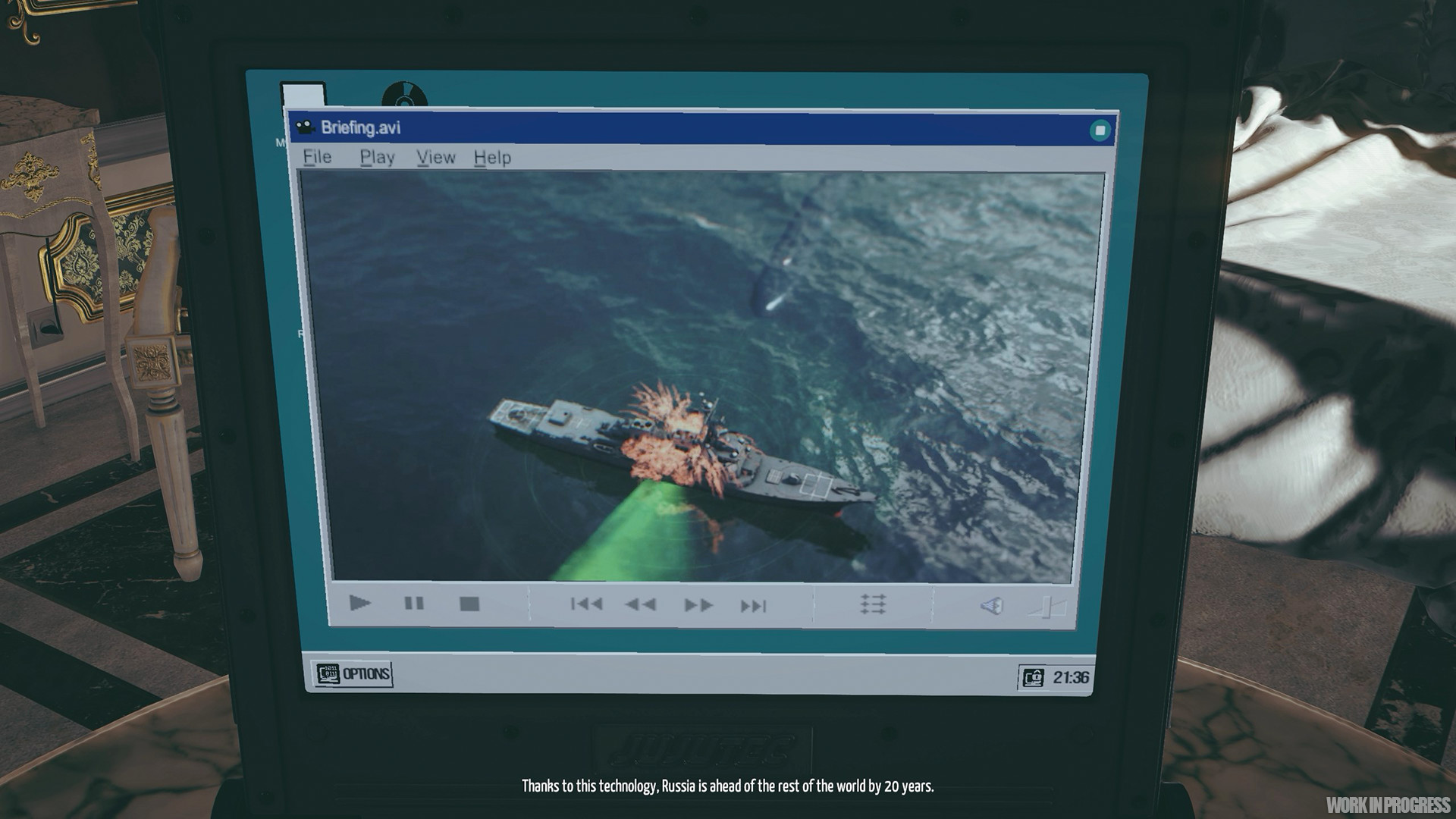Click the camera icon beside Briefing.avi title
The image size is (1456, 819).
point(305,127)
